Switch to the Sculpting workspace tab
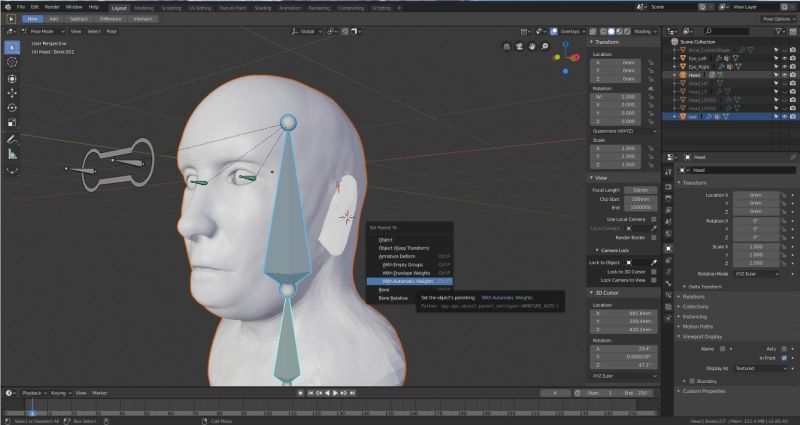 pos(171,8)
